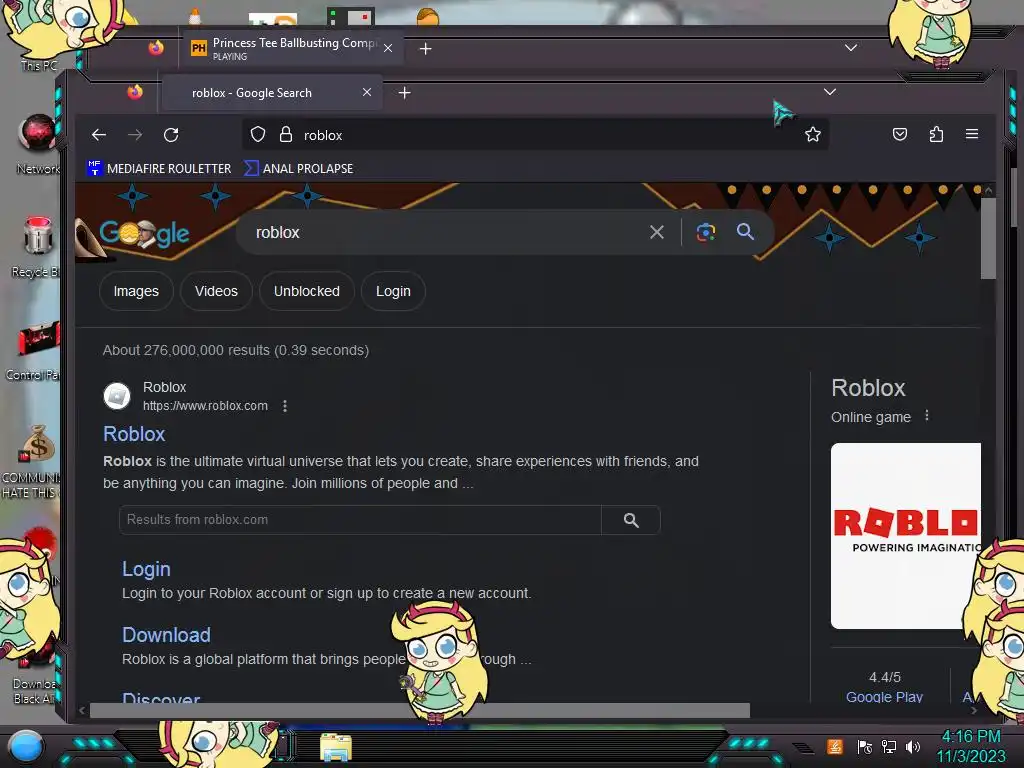Filter results by Videos
Screen dimensions: 1024x768
tap(216, 291)
